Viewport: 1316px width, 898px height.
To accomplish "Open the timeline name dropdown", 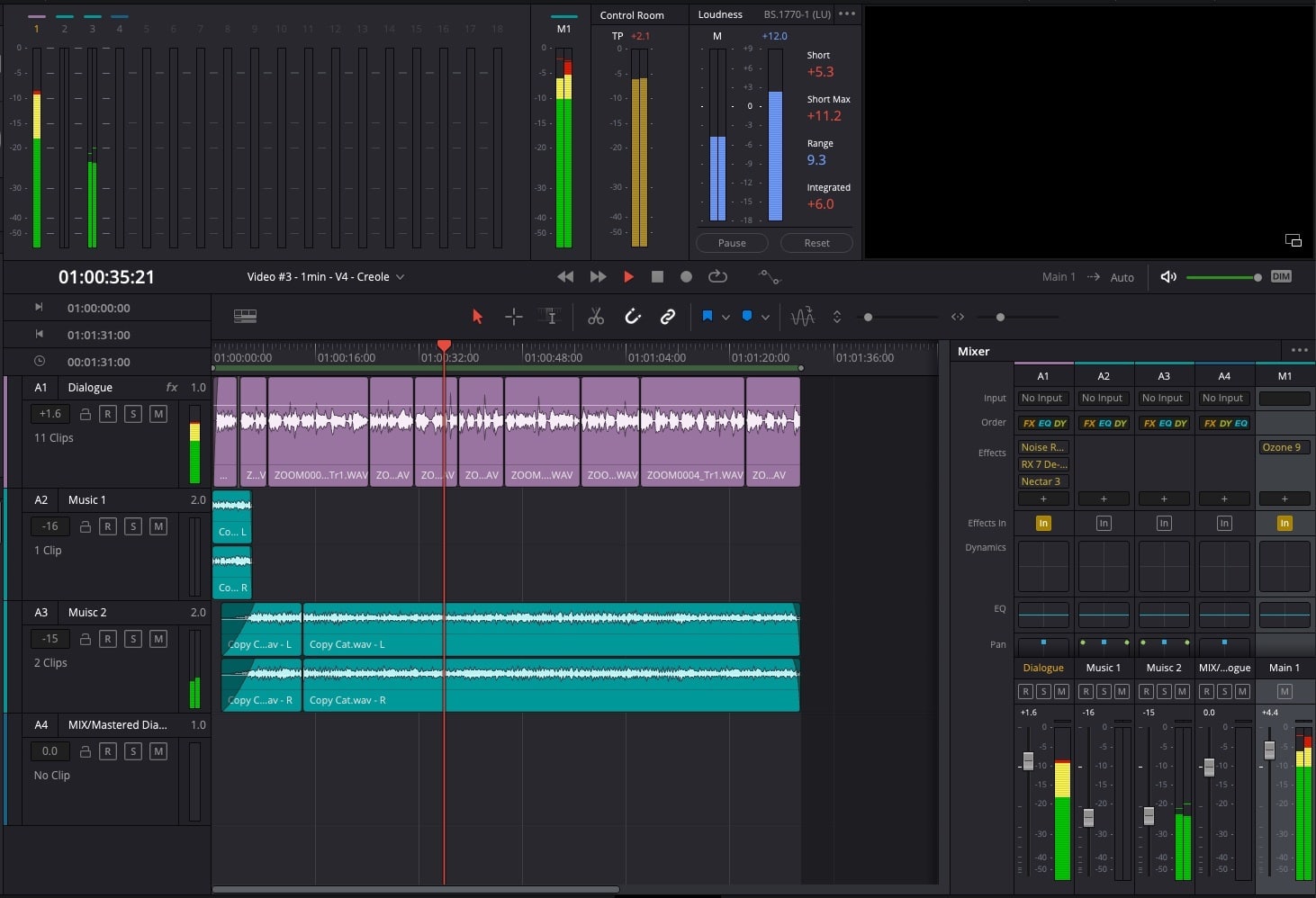I will pos(400,277).
